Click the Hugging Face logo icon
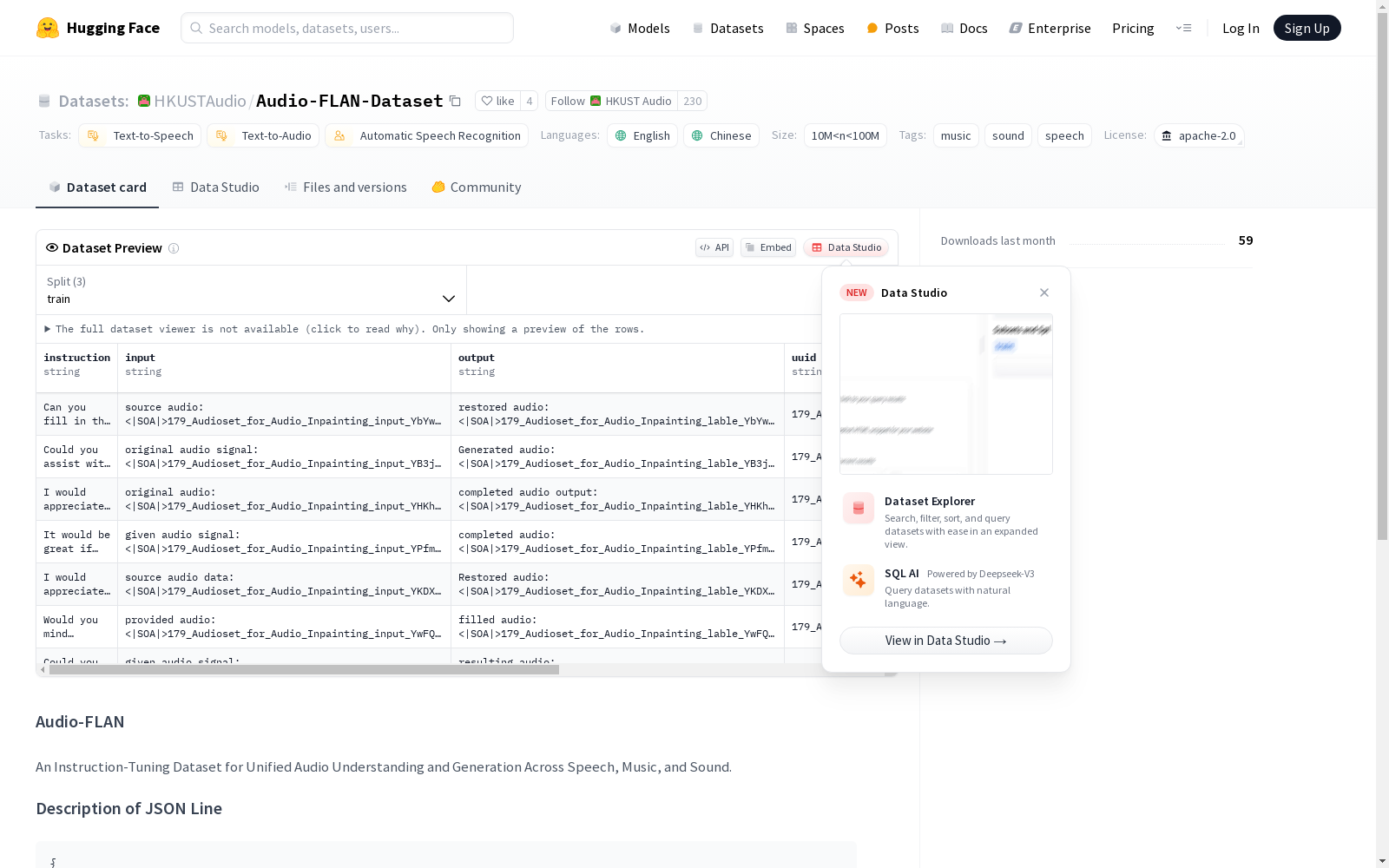The height and width of the screenshot is (868, 1389). [48, 28]
